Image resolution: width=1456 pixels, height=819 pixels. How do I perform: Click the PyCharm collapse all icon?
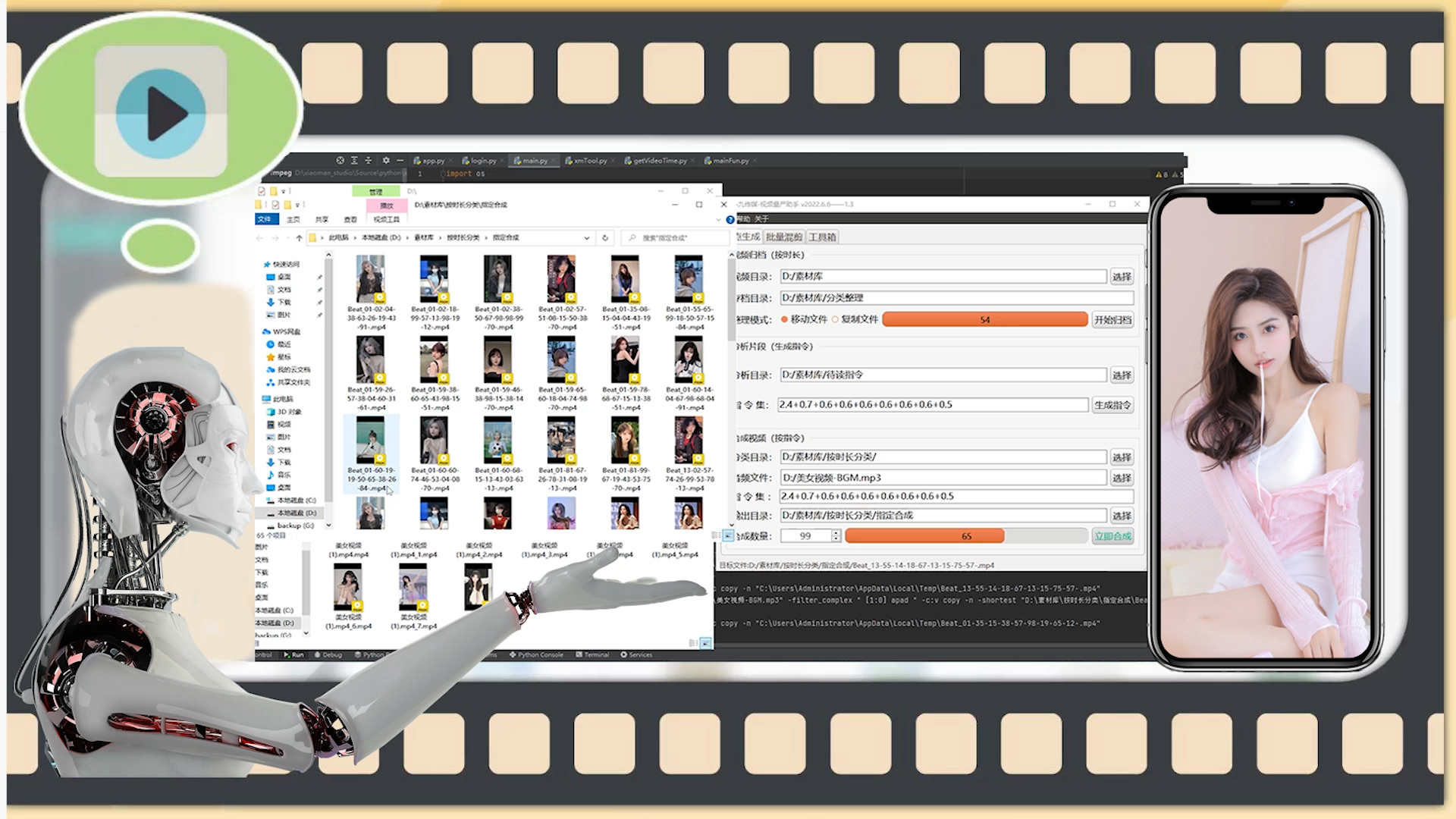369,161
